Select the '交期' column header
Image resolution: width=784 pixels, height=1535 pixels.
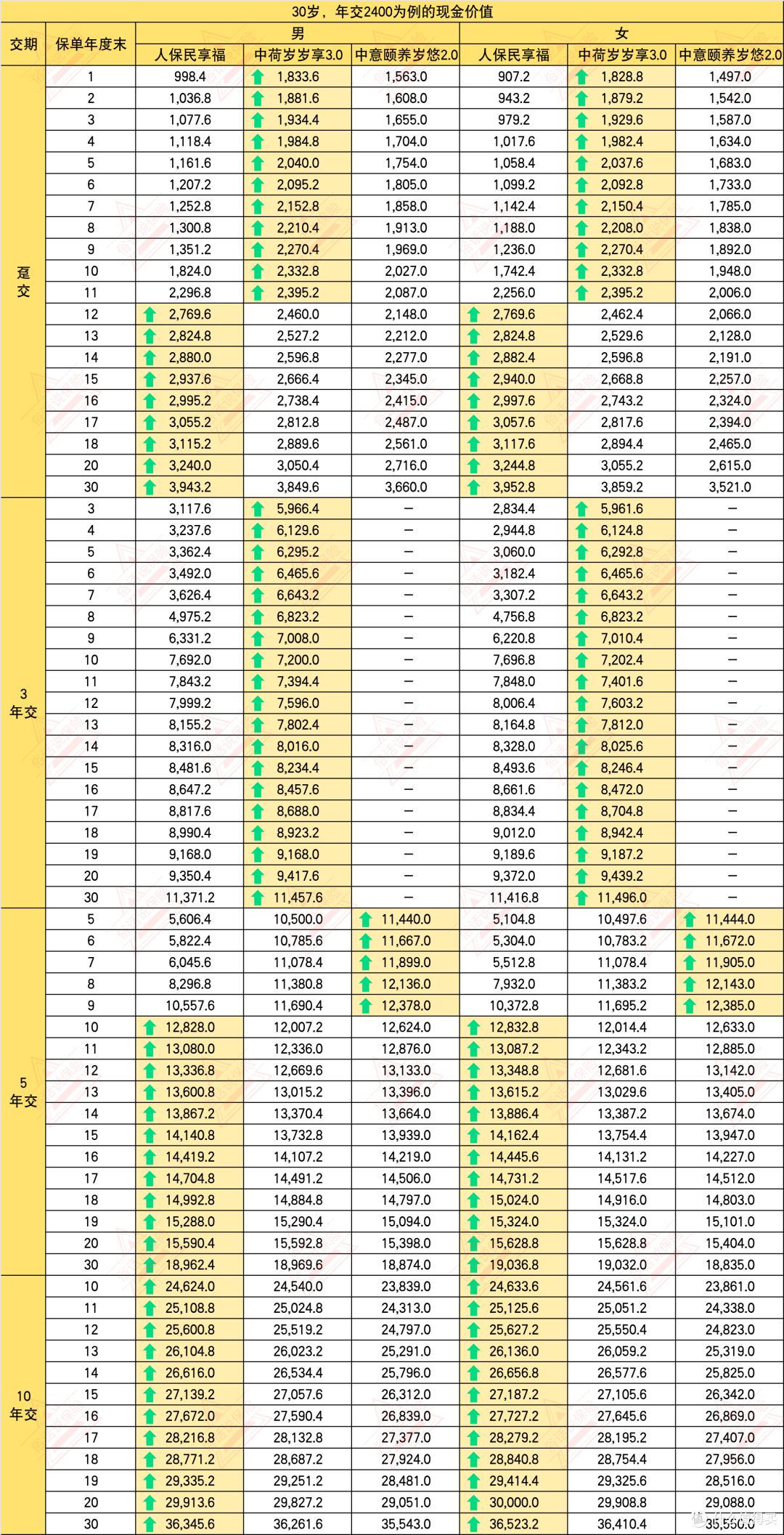[x=23, y=44]
